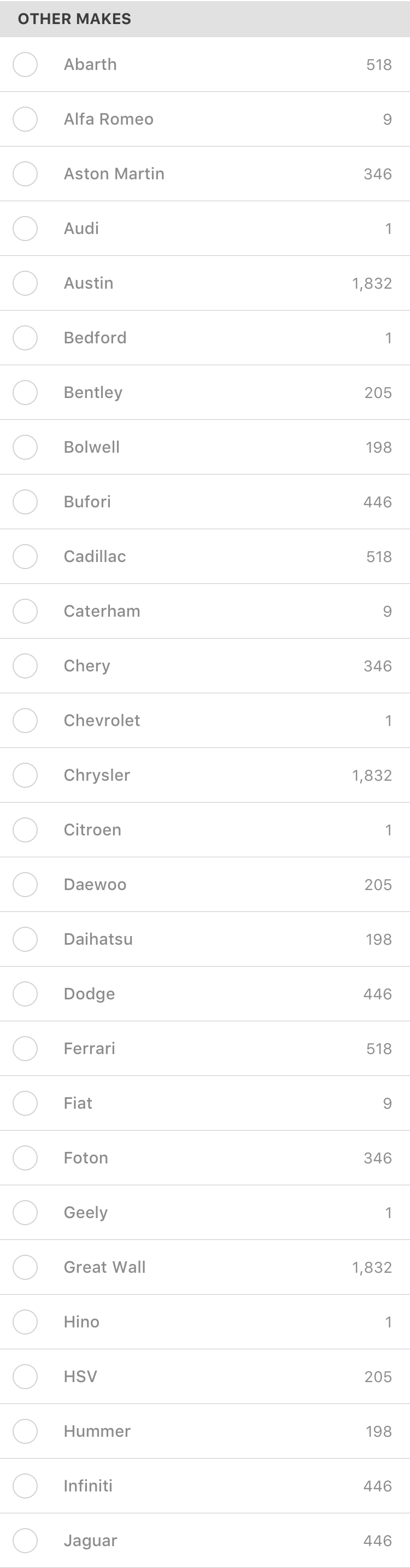Click the Infiniti list row label
The height and width of the screenshot is (1568, 410).
[88, 1486]
